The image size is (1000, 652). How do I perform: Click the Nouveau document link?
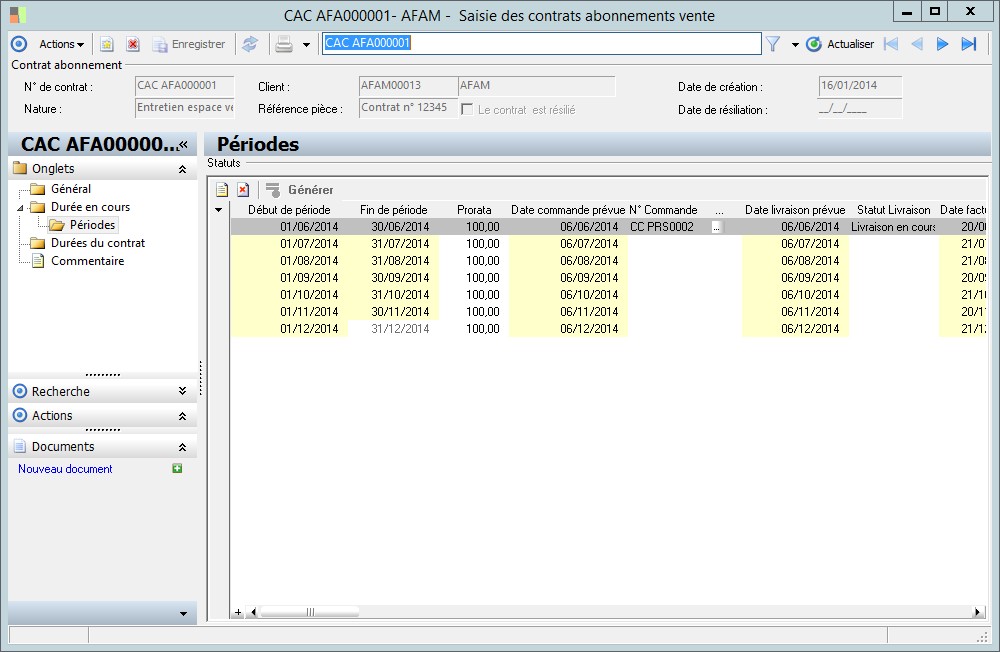65,469
